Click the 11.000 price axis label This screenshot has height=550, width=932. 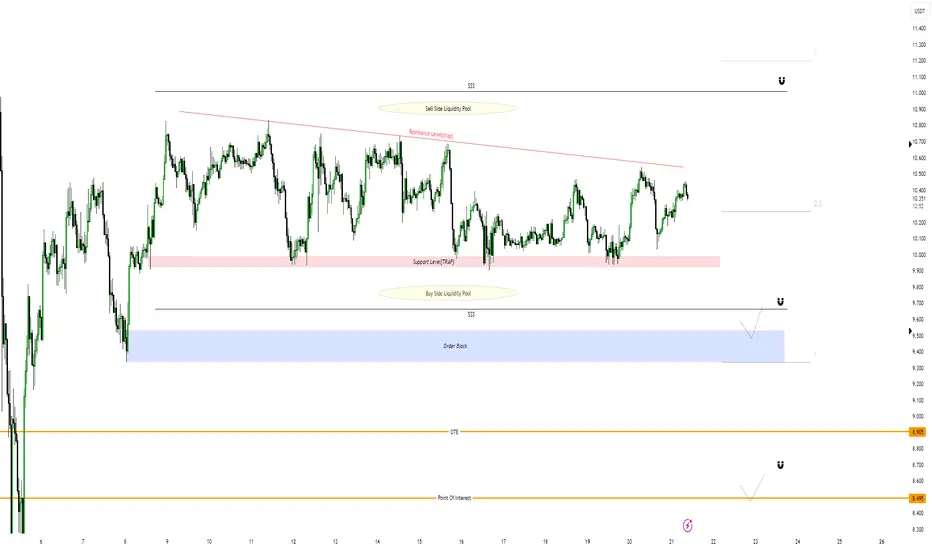(x=919, y=93)
